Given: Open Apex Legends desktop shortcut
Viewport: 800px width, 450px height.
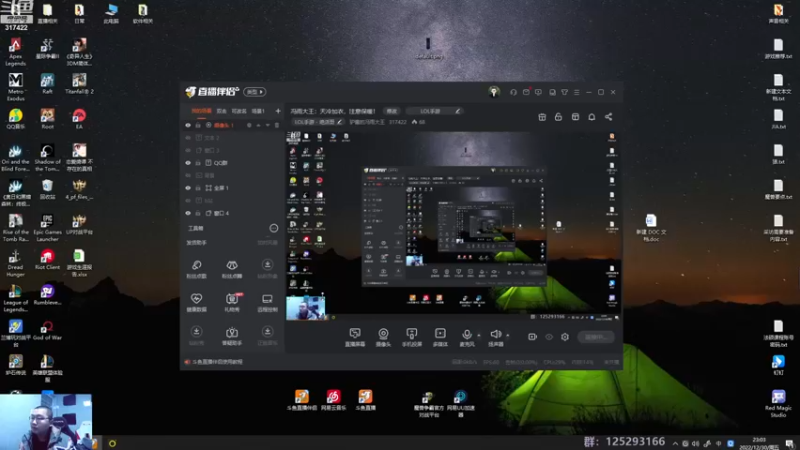Looking at the screenshot, I should [x=15, y=53].
